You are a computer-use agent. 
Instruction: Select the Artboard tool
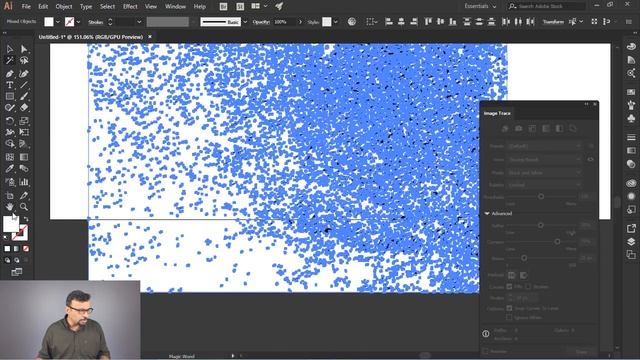click(10, 196)
